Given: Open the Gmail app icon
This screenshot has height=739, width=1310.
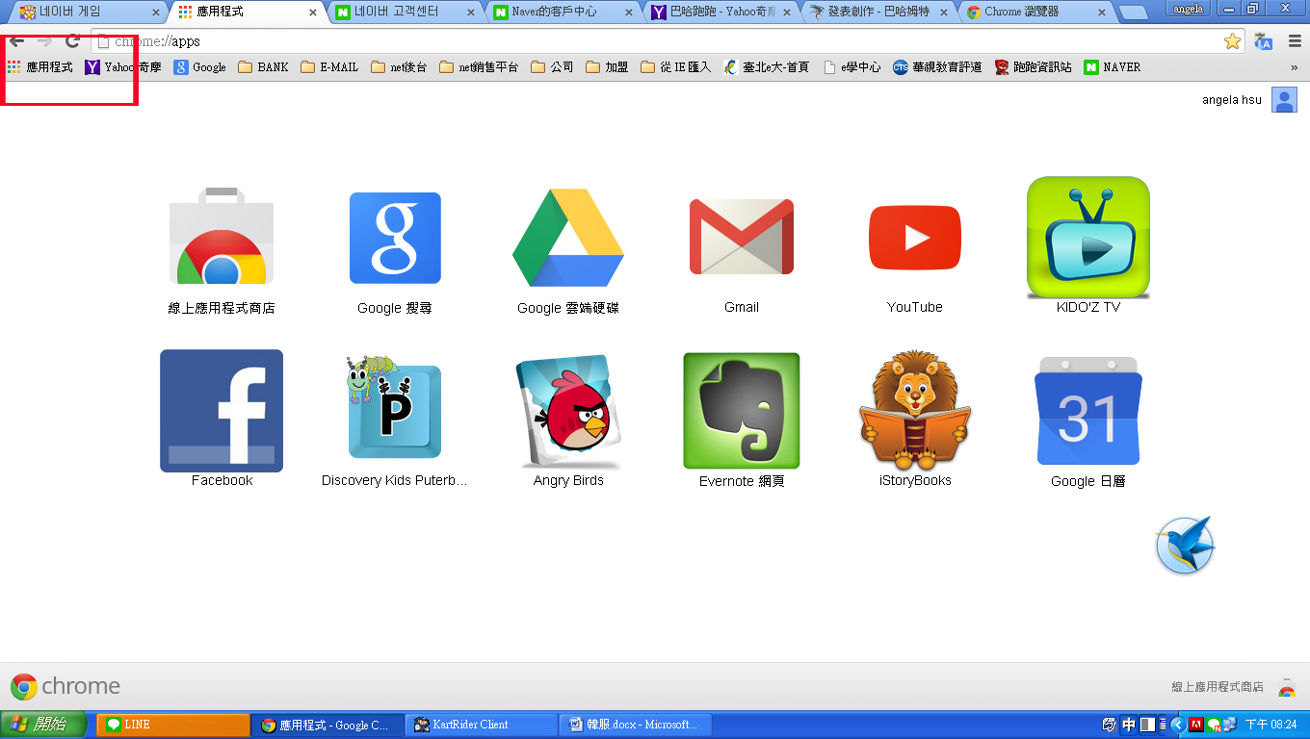Looking at the screenshot, I should coord(741,237).
